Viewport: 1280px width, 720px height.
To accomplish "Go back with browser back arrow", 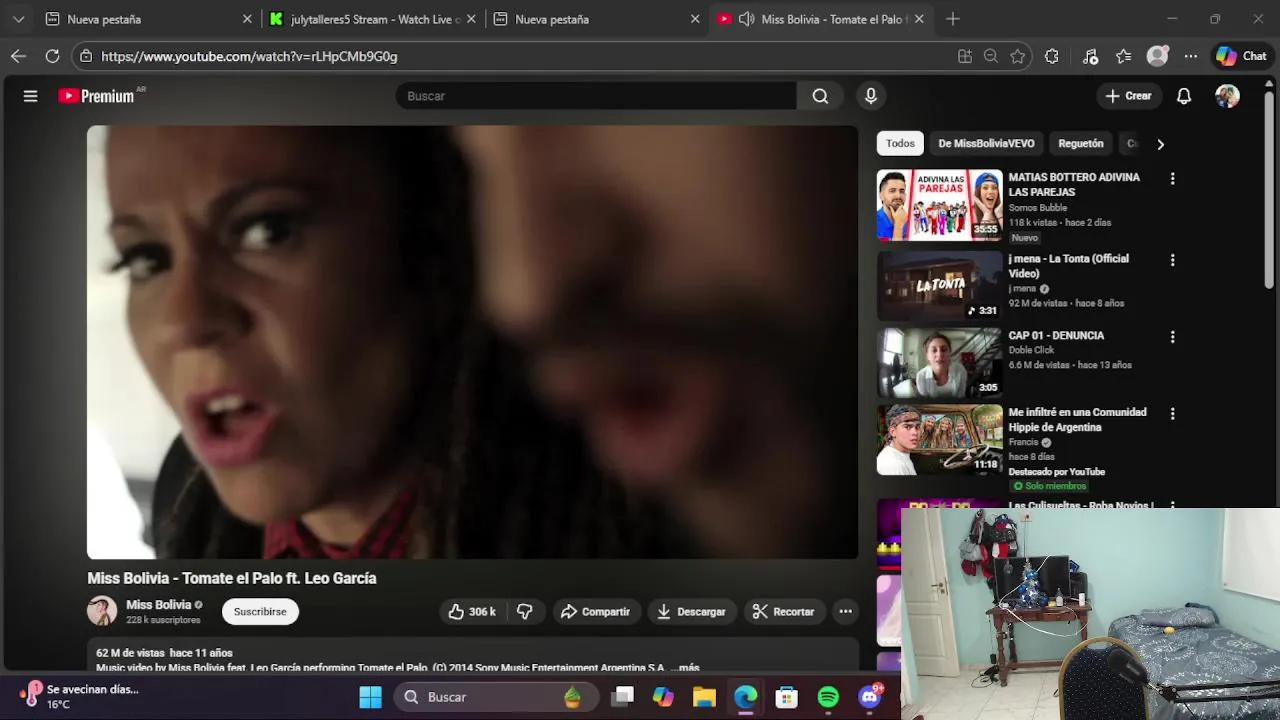I will [x=18, y=57].
